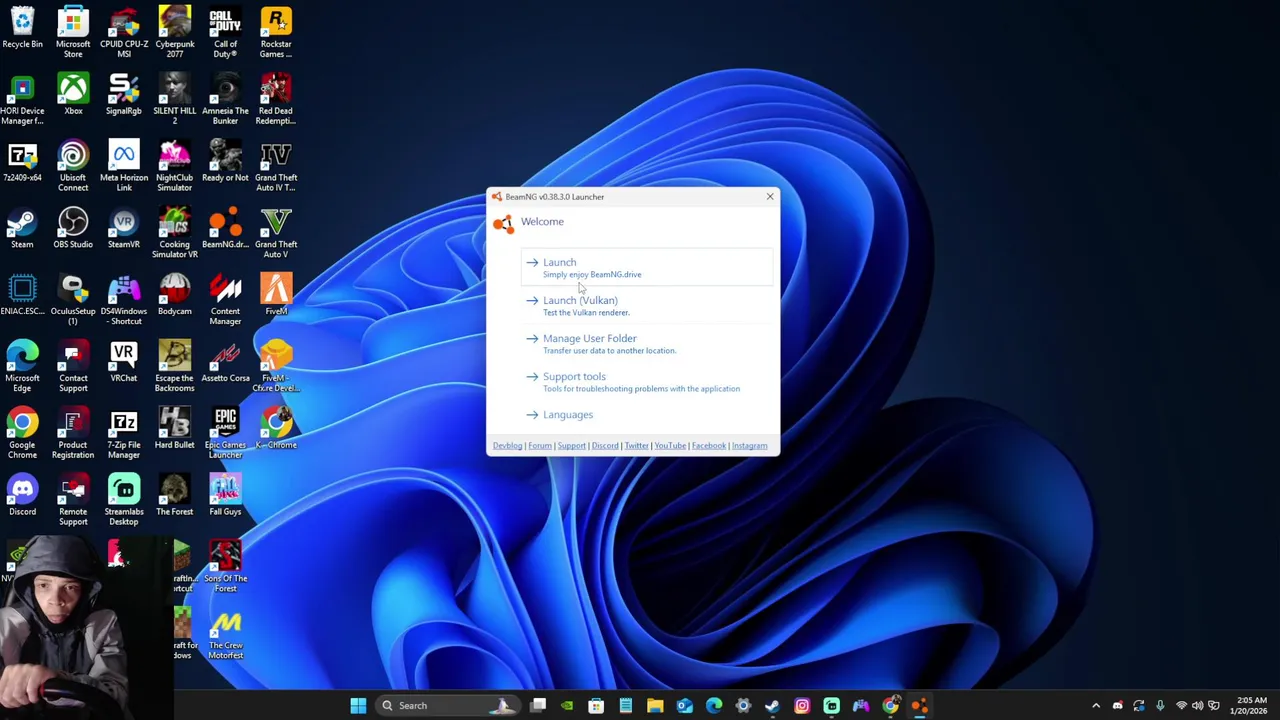Screen dimensions: 1280x720
Task: Select the 7-Zip File Manager icon
Action: click(x=124, y=434)
